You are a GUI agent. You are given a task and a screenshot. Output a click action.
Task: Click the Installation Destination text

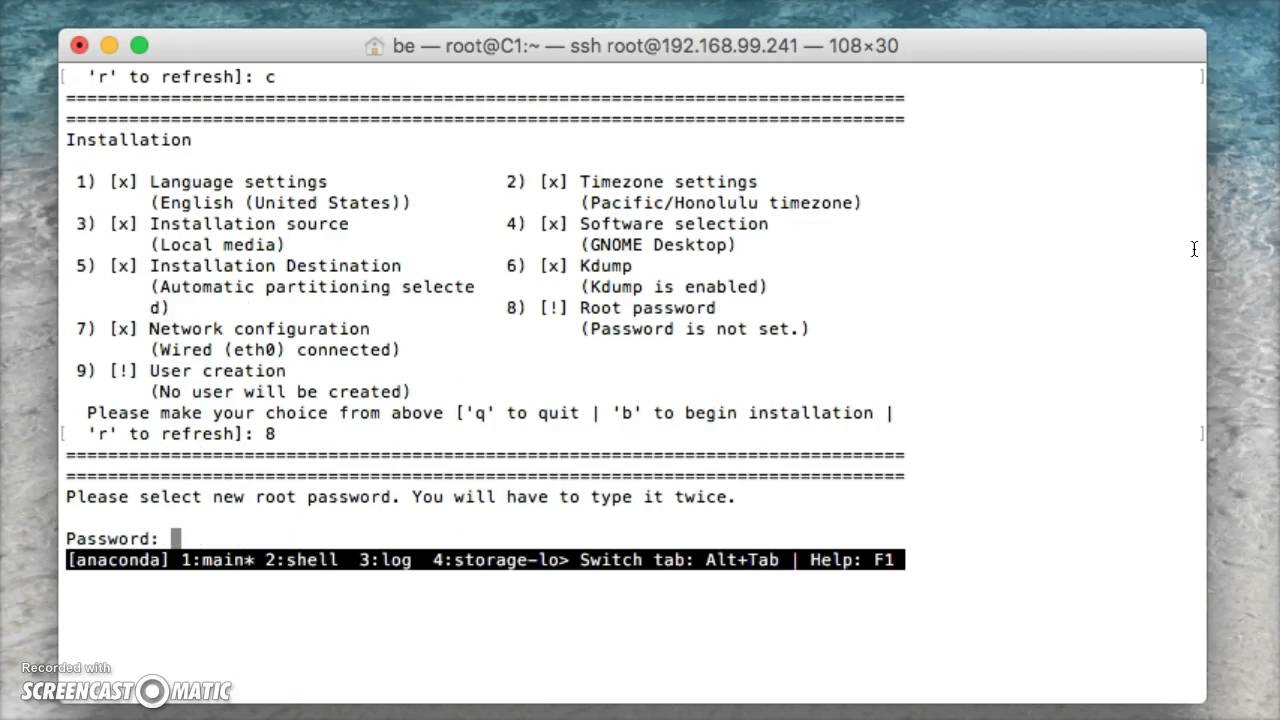pos(275,266)
